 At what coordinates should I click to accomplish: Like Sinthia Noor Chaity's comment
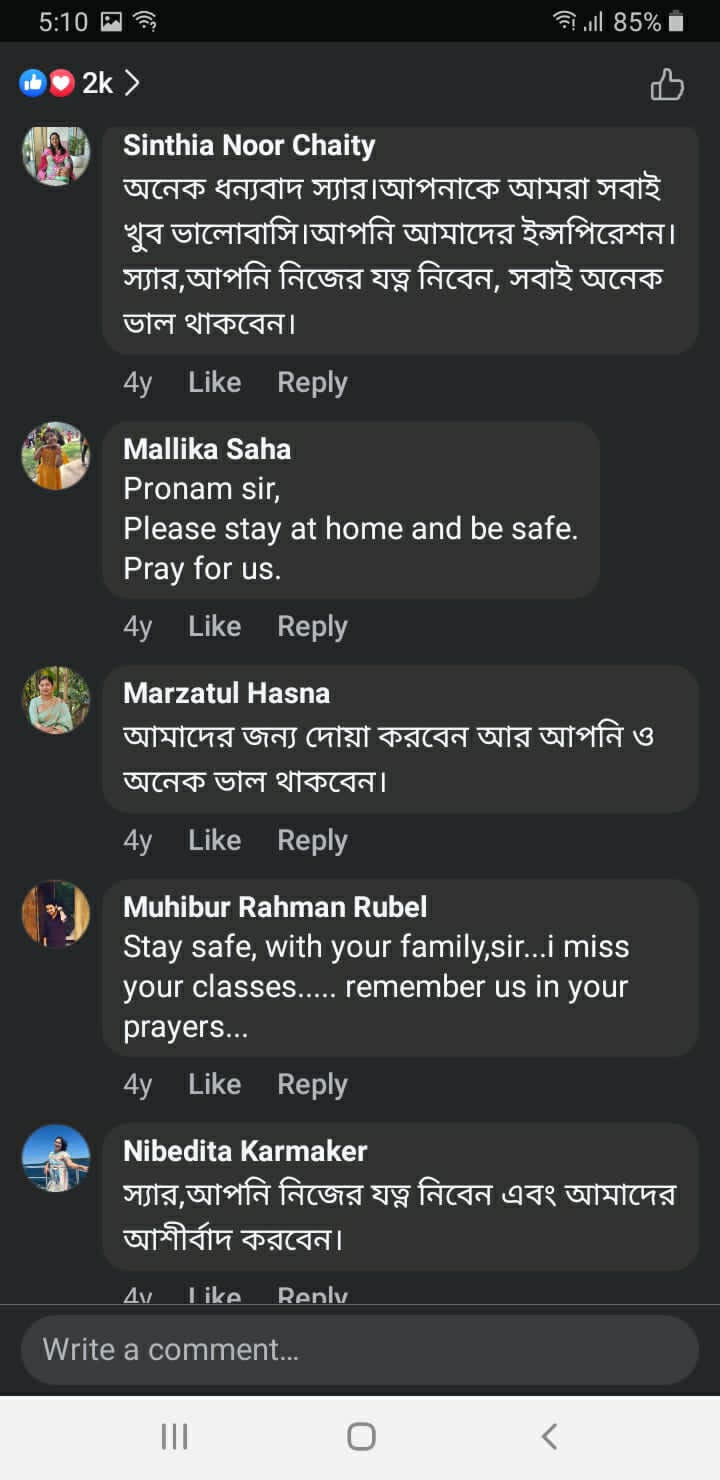click(x=214, y=382)
